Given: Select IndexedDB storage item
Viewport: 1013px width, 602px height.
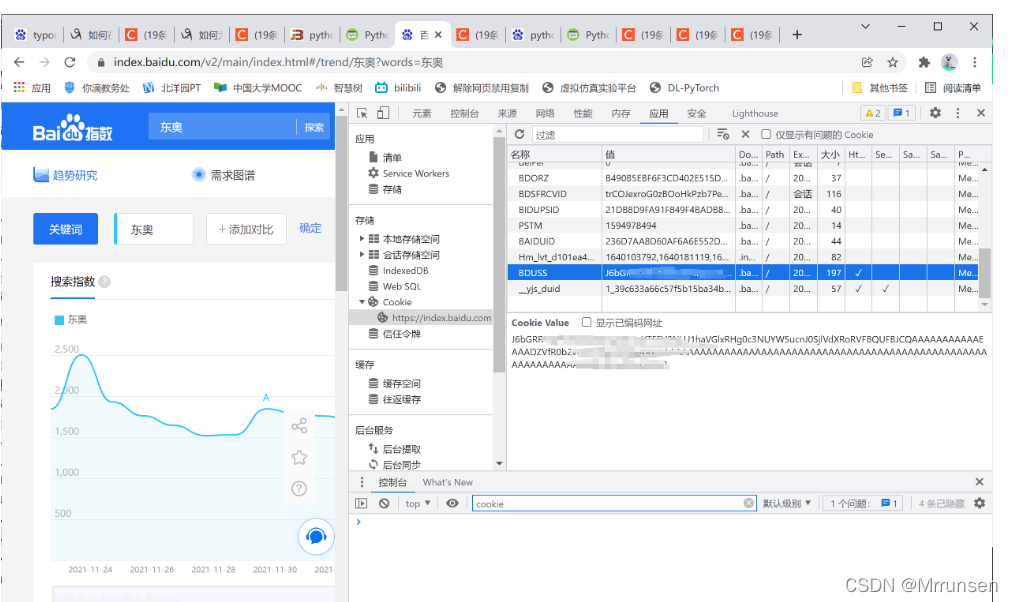Looking at the screenshot, I should 398,270.
